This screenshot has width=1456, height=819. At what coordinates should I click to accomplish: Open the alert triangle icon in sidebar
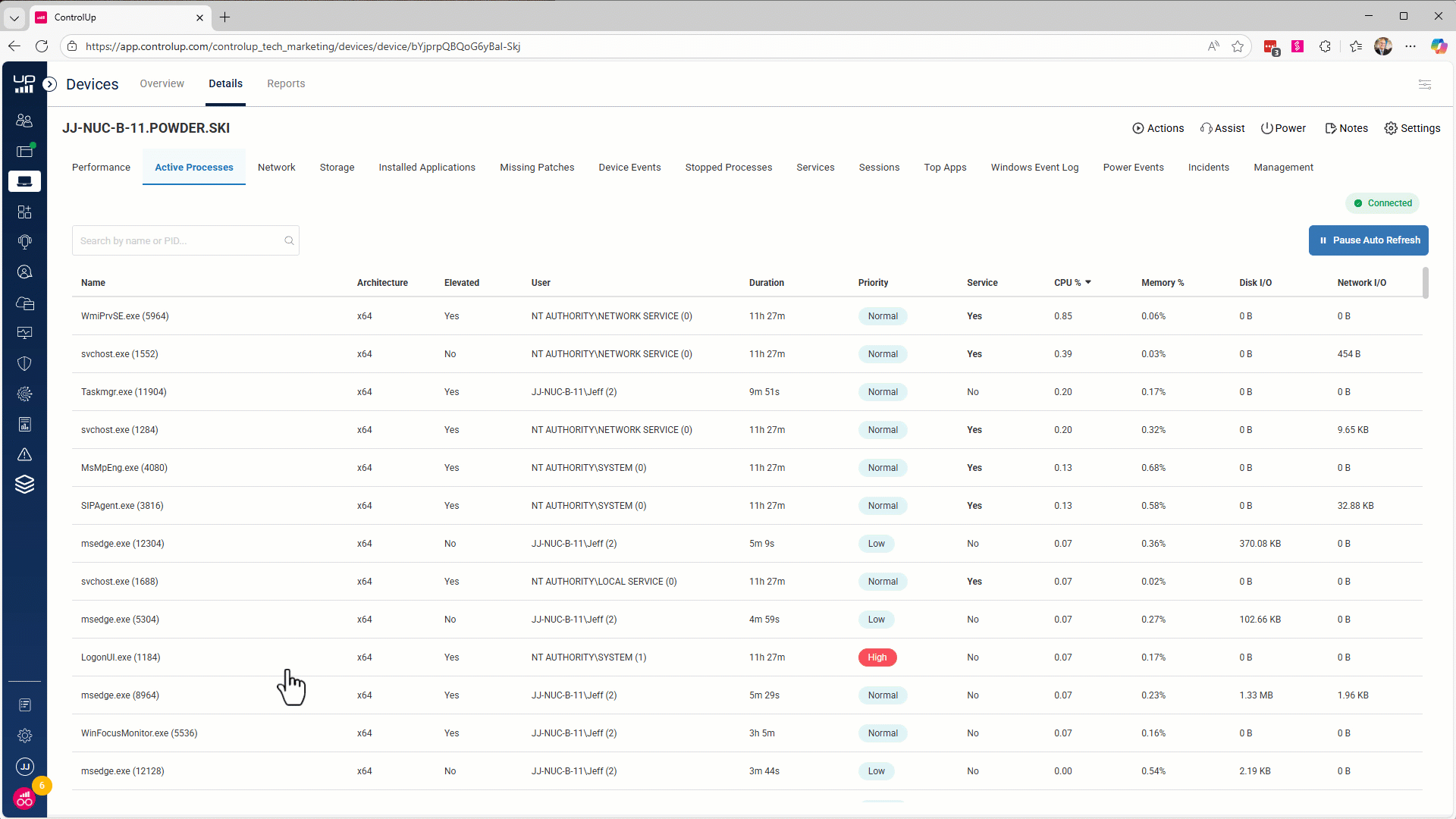(x=24, y=454)
